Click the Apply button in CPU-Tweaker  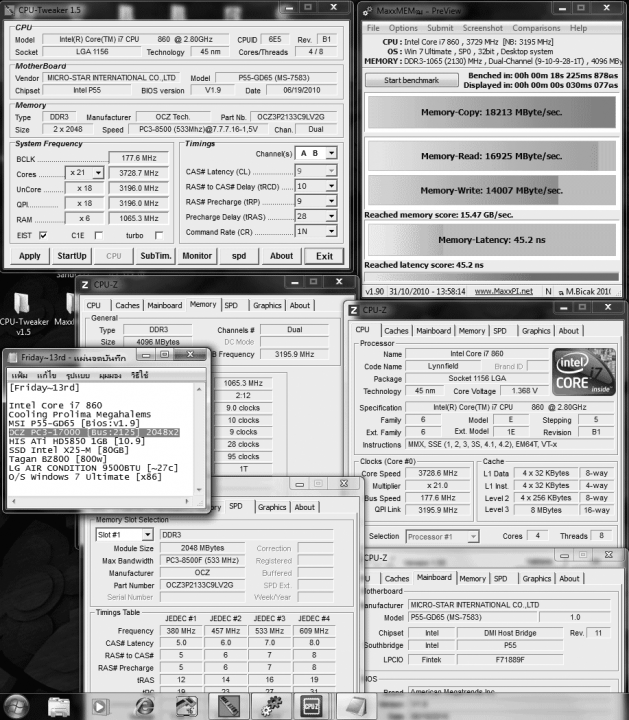[29, 256]
